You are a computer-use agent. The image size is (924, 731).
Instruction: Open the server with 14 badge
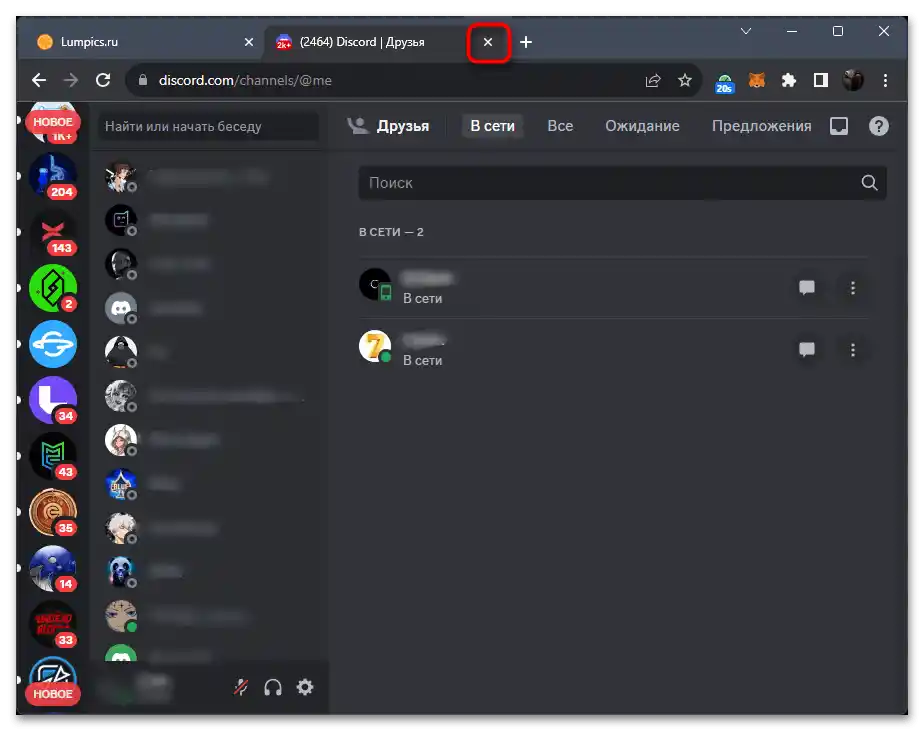click(x=53, y=568)
